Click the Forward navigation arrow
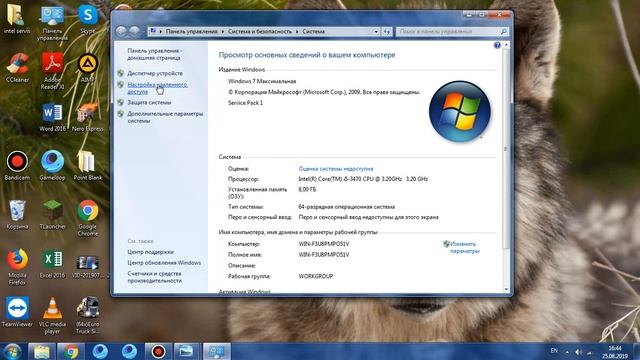 (134, 31)
